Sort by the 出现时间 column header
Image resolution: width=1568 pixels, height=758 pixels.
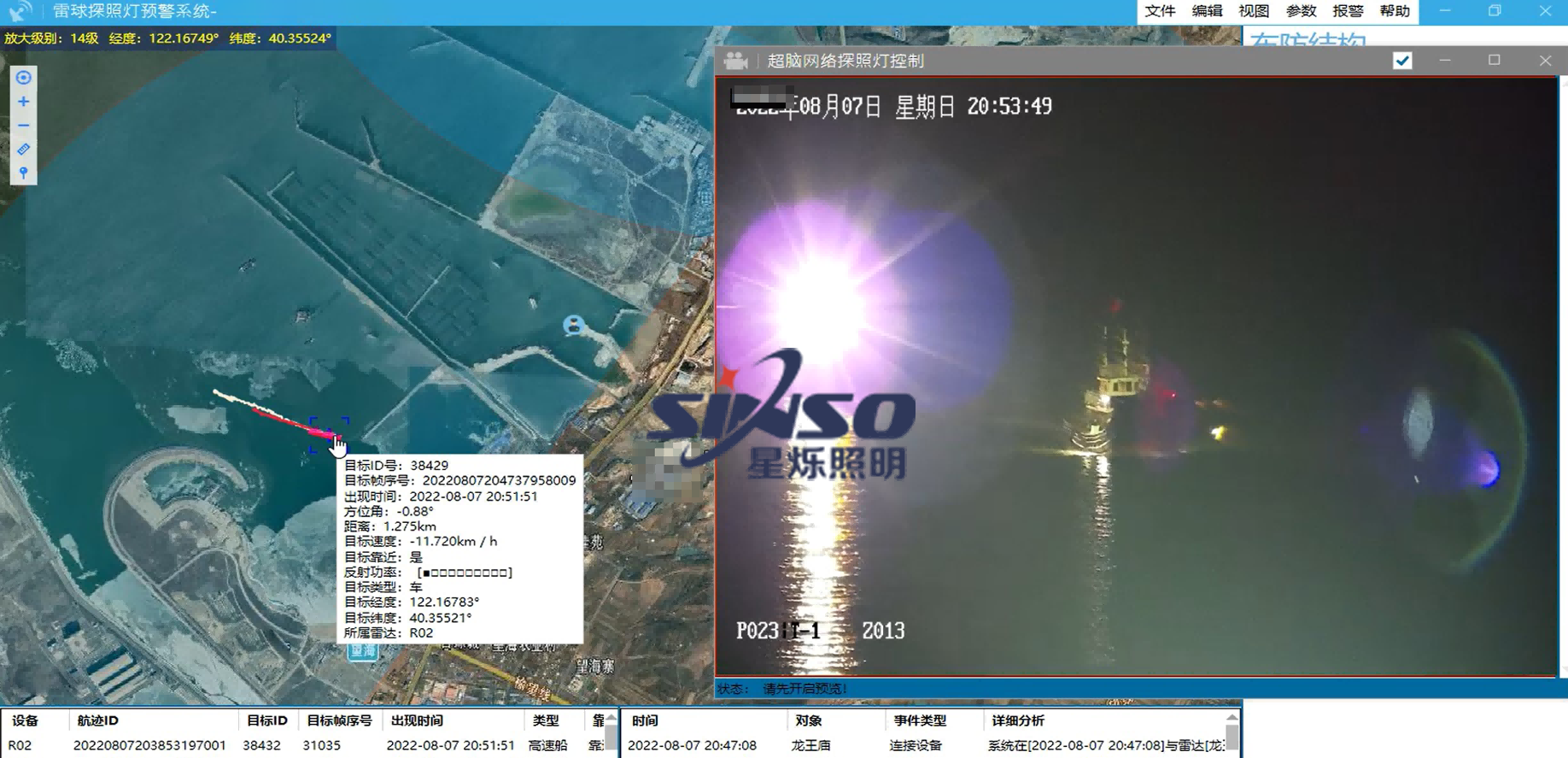click(417, 720)
